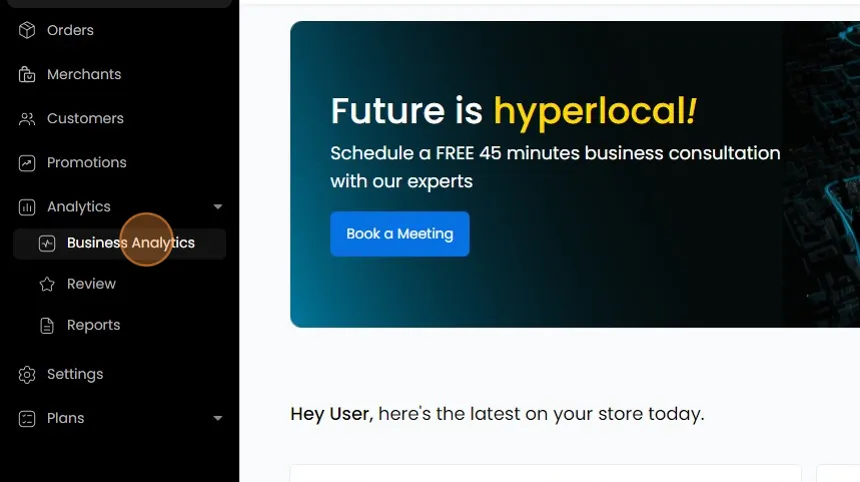This screenshot has width=860, height=482.
Task: Click the Merchants shopping bag icon
Action: [27, 75]
